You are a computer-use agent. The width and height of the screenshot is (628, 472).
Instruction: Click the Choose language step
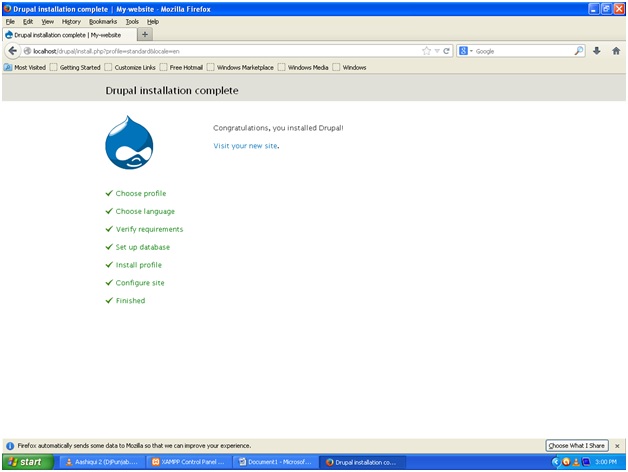pyautogui.click(x=145, y=211)
